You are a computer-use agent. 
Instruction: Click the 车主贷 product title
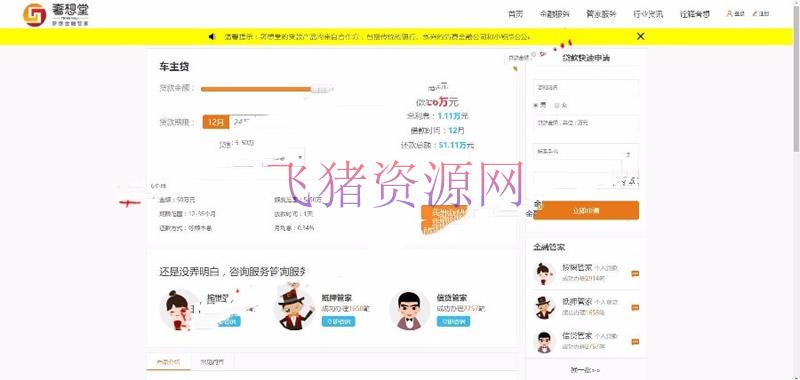(x=174, y=67)
